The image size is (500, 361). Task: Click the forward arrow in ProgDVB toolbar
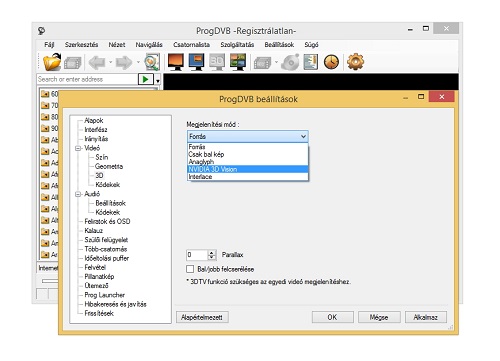[124, 62]
